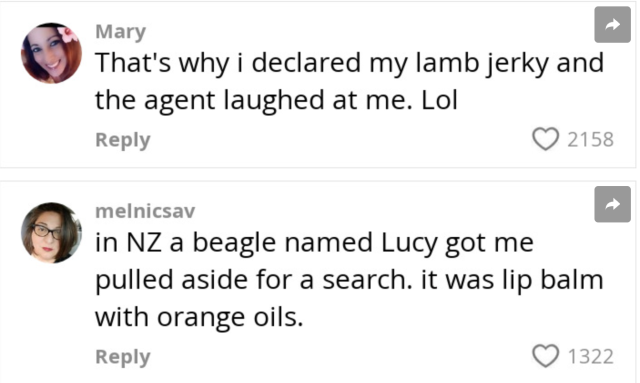This screenshot has width=640, height=383.
Task: Click the pink flower on Mary's avatar
Action: coord(69,34)
